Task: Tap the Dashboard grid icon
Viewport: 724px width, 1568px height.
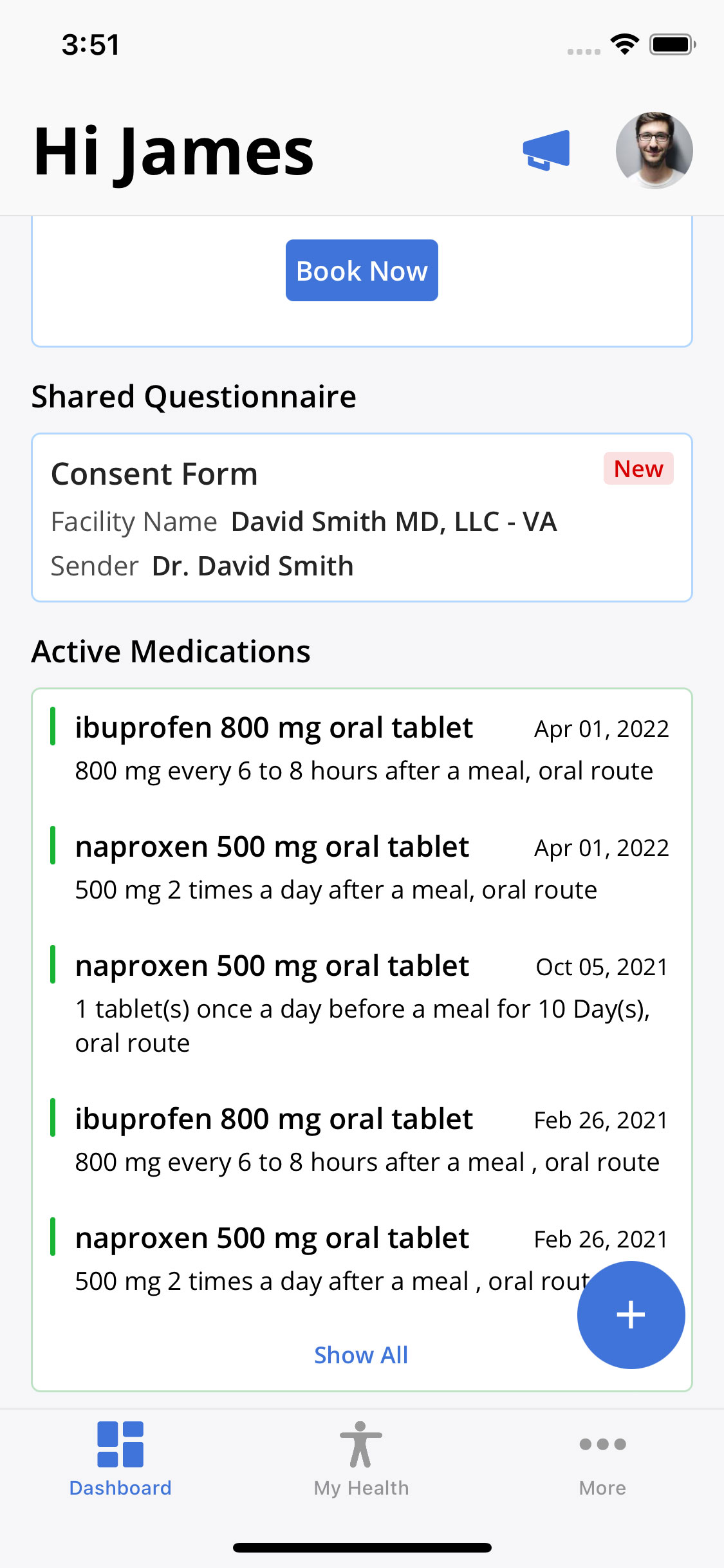Action: click(x=120, y=1444)
